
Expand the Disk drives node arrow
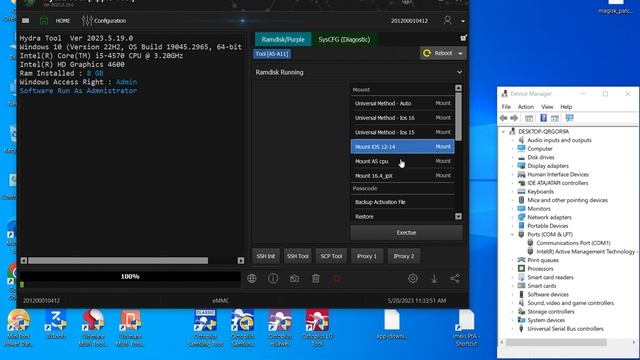coord(513,158)
